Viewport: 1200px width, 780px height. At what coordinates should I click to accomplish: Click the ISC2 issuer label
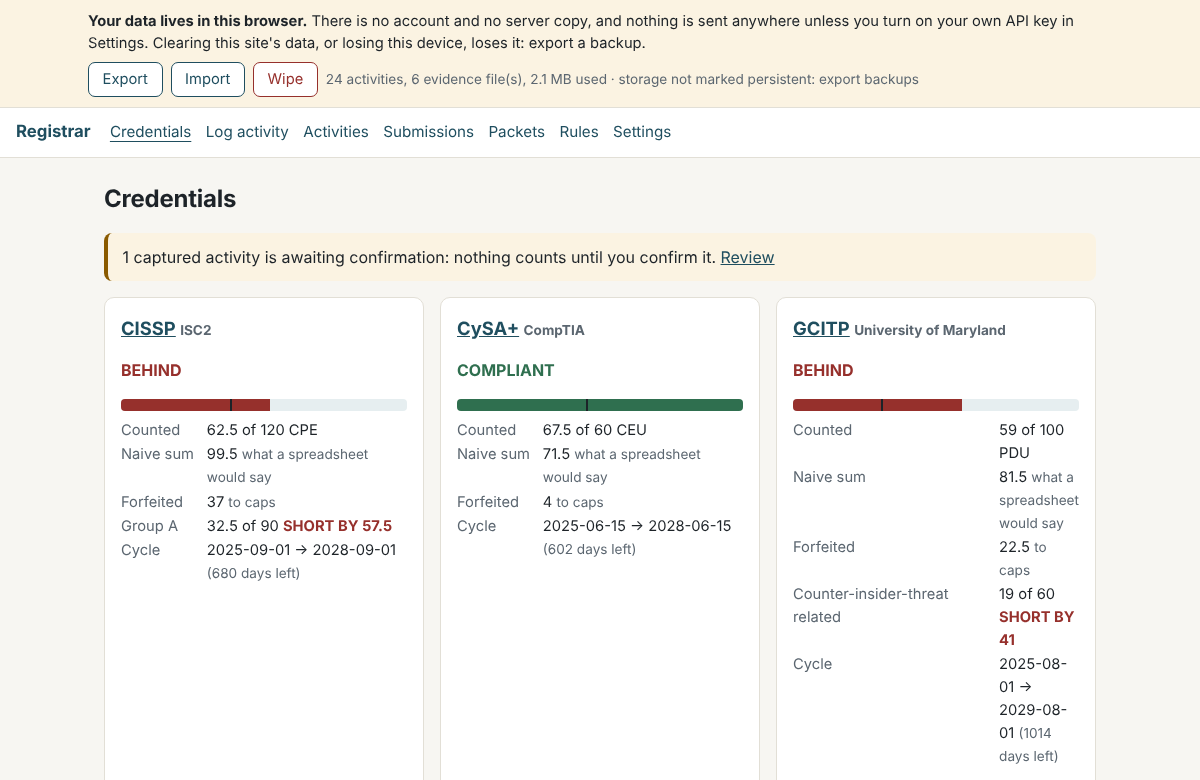[196, 330]
